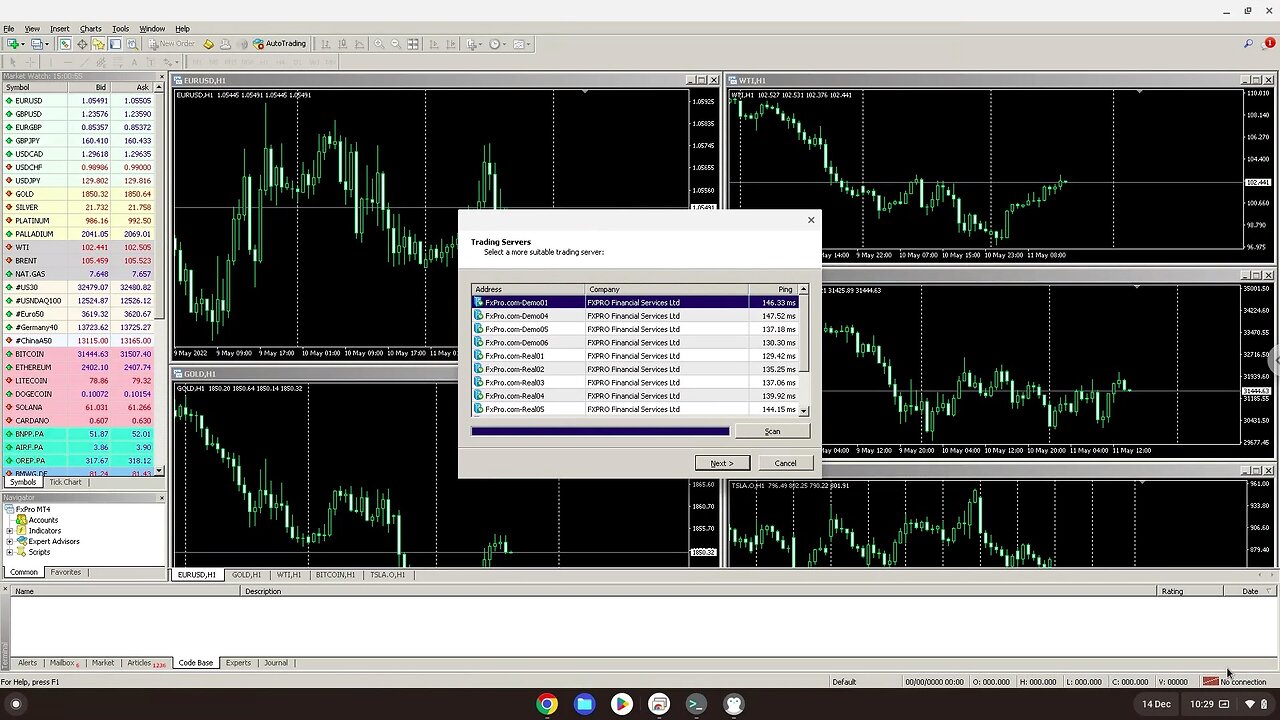
Task: Toggle the Chart Shift icon
Action: click(451, 44)
